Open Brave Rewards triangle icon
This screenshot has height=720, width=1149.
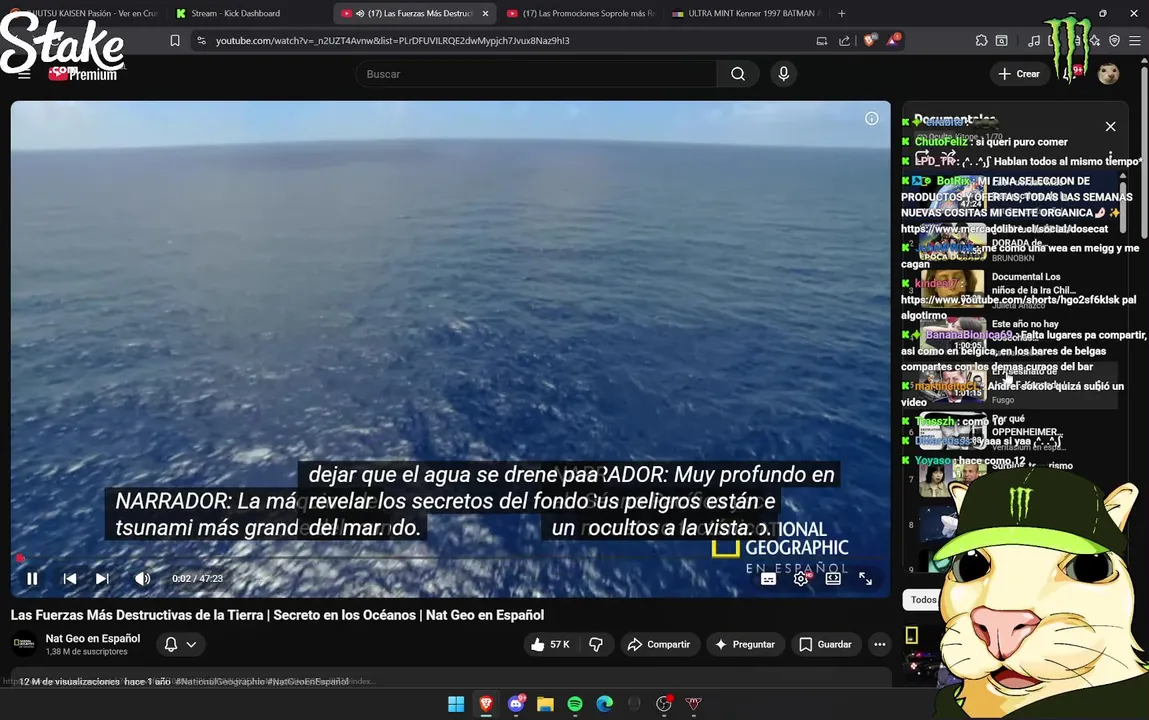pos(893,41)
